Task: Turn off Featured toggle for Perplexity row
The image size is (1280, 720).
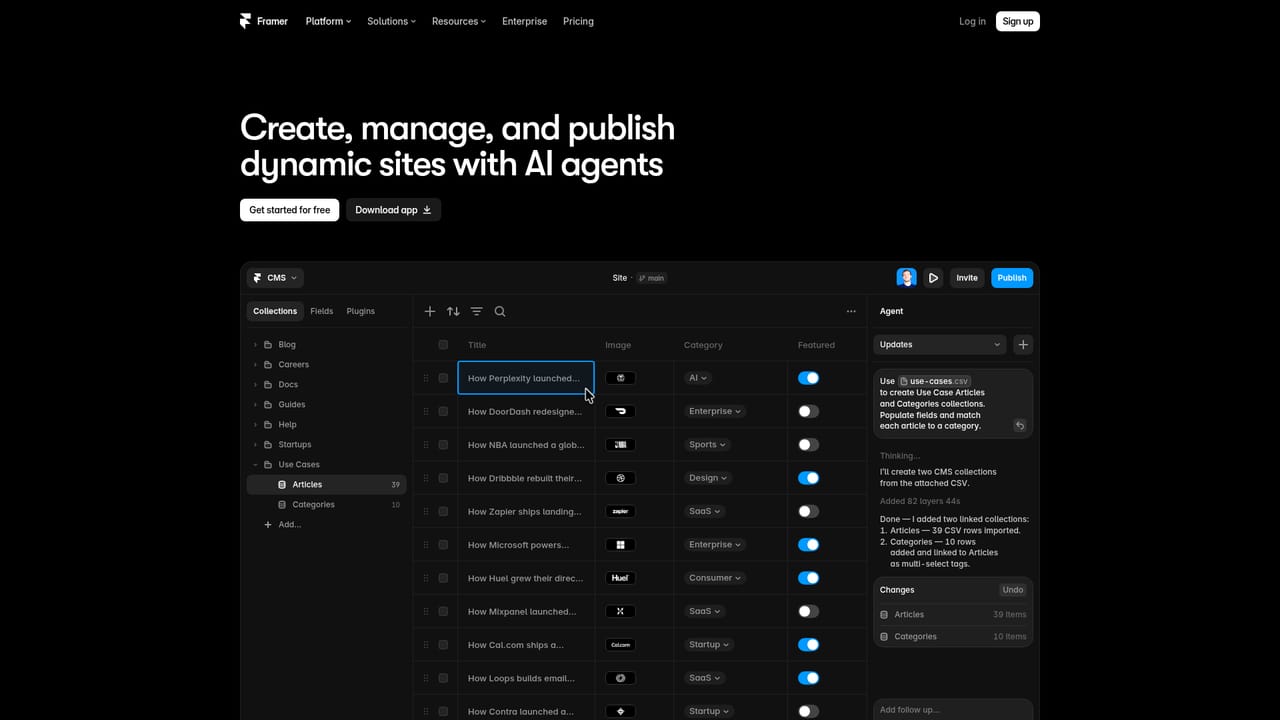Action: pos(809,378)
